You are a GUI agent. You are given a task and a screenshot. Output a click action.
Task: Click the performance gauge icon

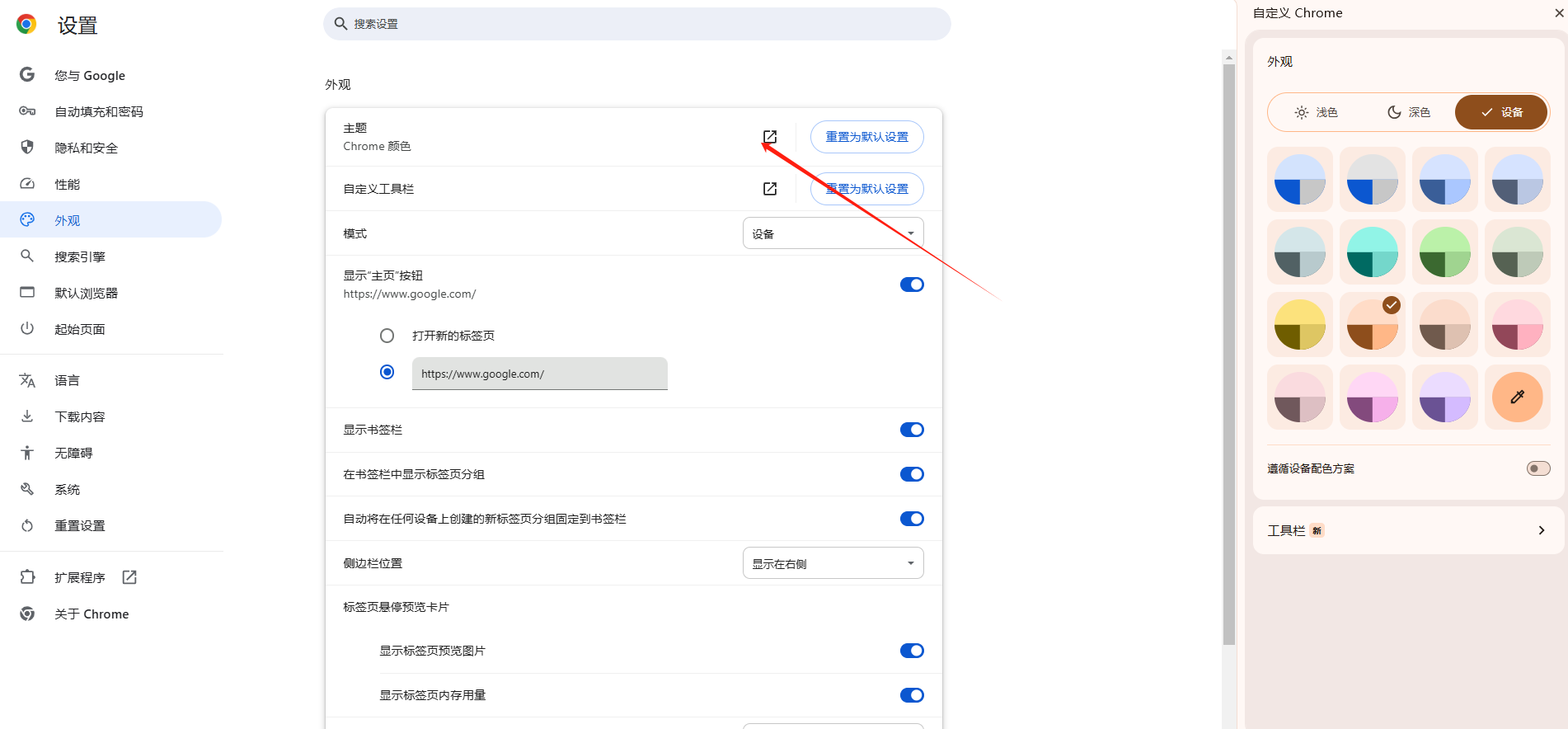click(x=27, y=184)
